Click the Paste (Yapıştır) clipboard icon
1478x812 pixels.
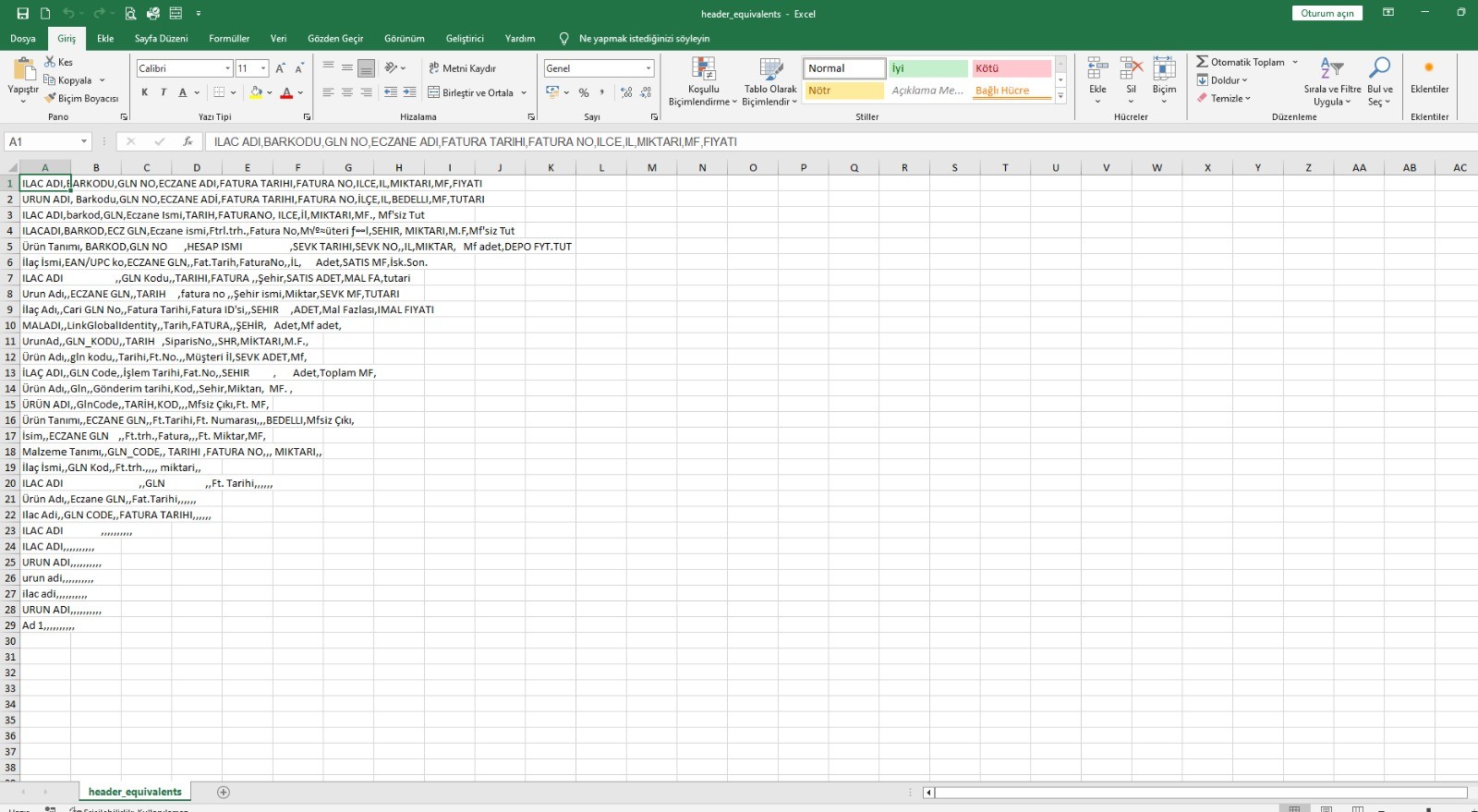coord(23,69)
